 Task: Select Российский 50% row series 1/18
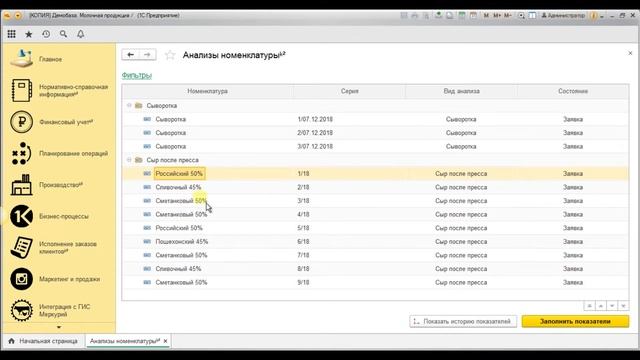click(x=375, y=173)
